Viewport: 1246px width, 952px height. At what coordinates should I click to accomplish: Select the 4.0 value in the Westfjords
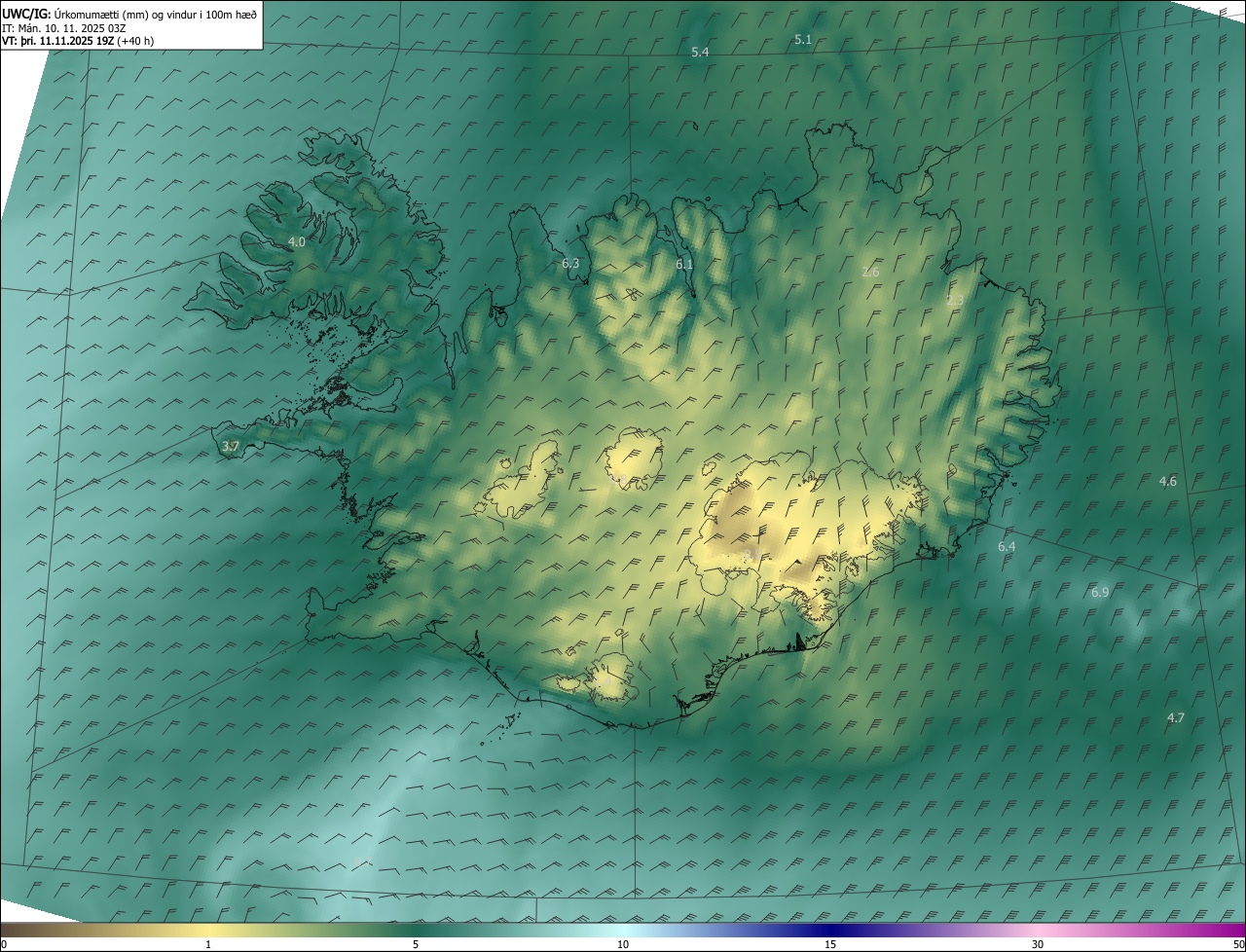click(297, 241)
